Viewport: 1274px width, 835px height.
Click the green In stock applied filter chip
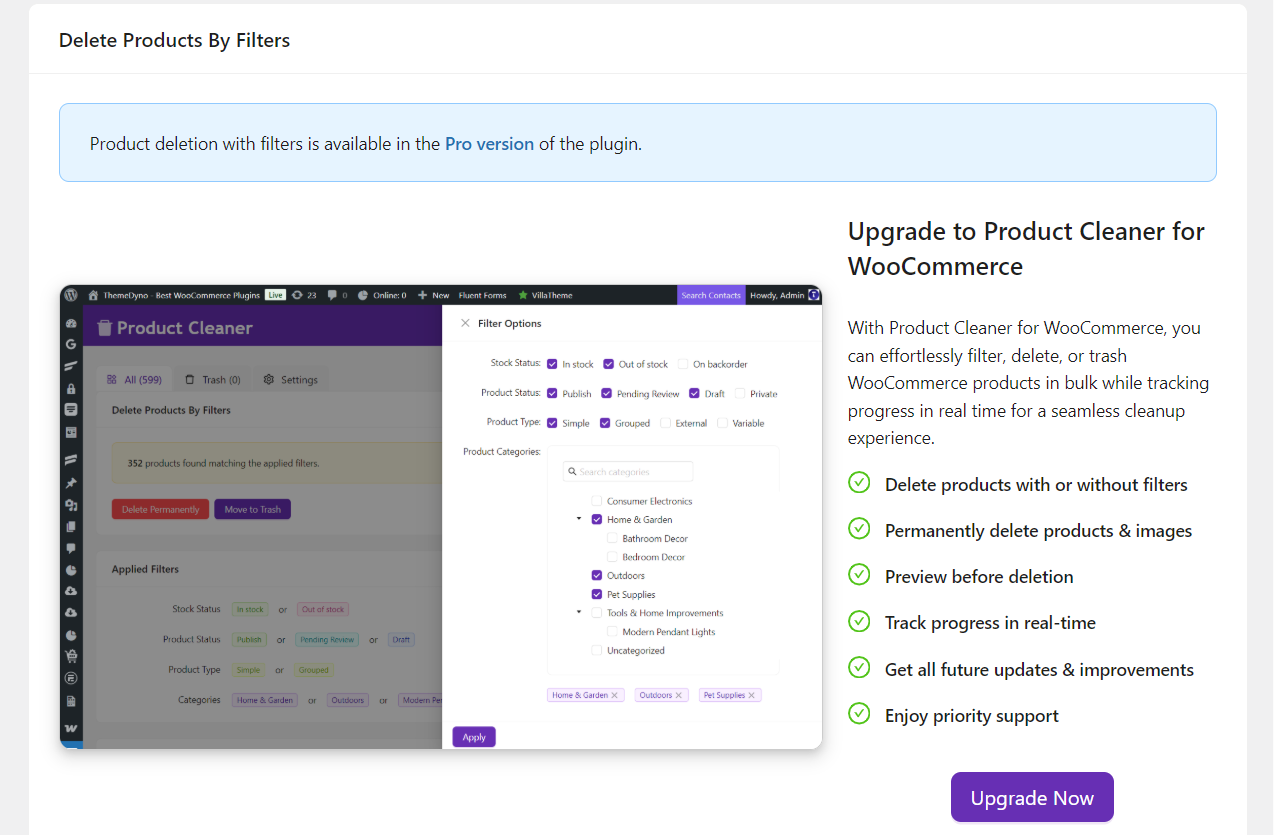point(250,609)
